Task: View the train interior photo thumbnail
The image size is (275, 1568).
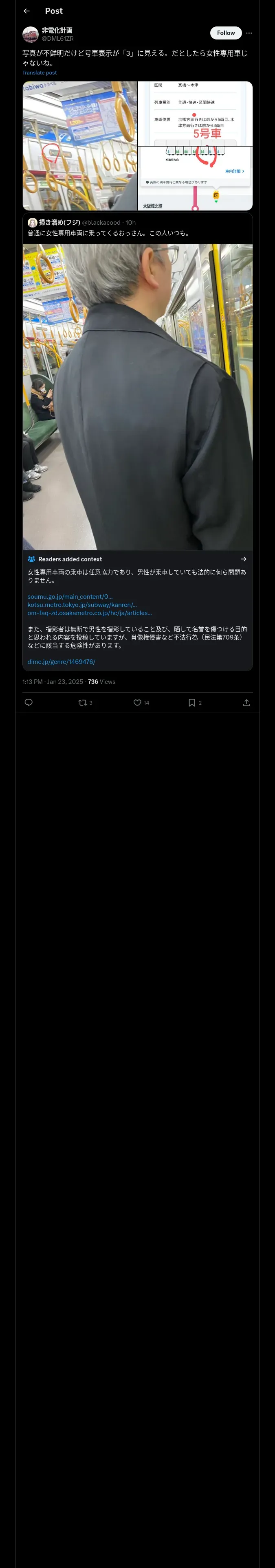Action: coord(80,146)
